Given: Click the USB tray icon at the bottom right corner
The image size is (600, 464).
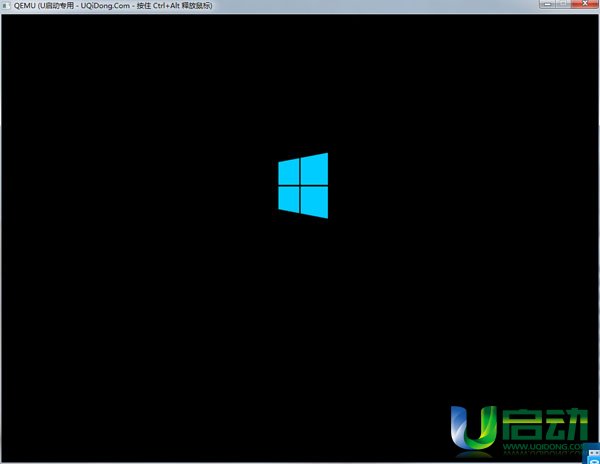Looking at the screenshot, I should 593,454.
